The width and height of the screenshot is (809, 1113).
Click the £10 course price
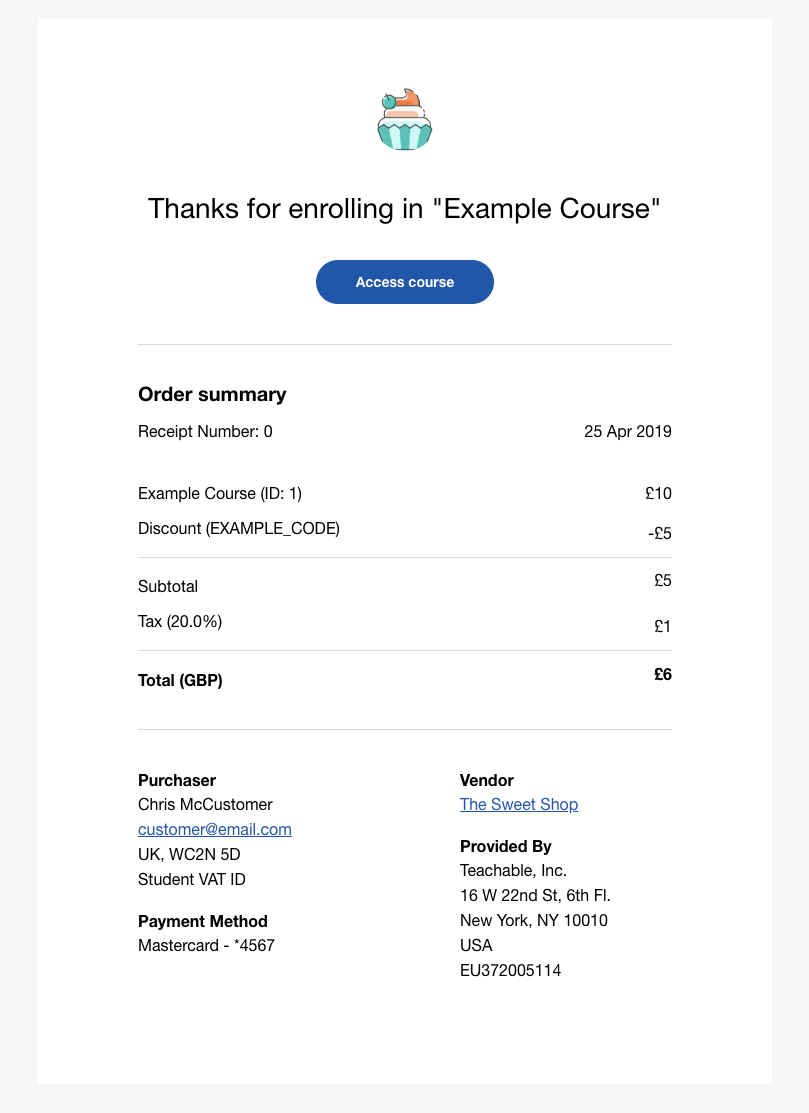point(659,493)
